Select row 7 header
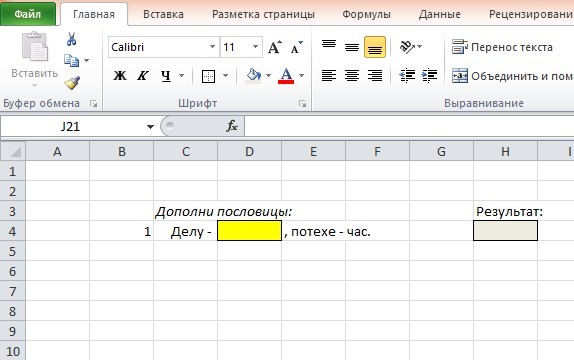The image size is (574, 360). click(x=13, y=292)
